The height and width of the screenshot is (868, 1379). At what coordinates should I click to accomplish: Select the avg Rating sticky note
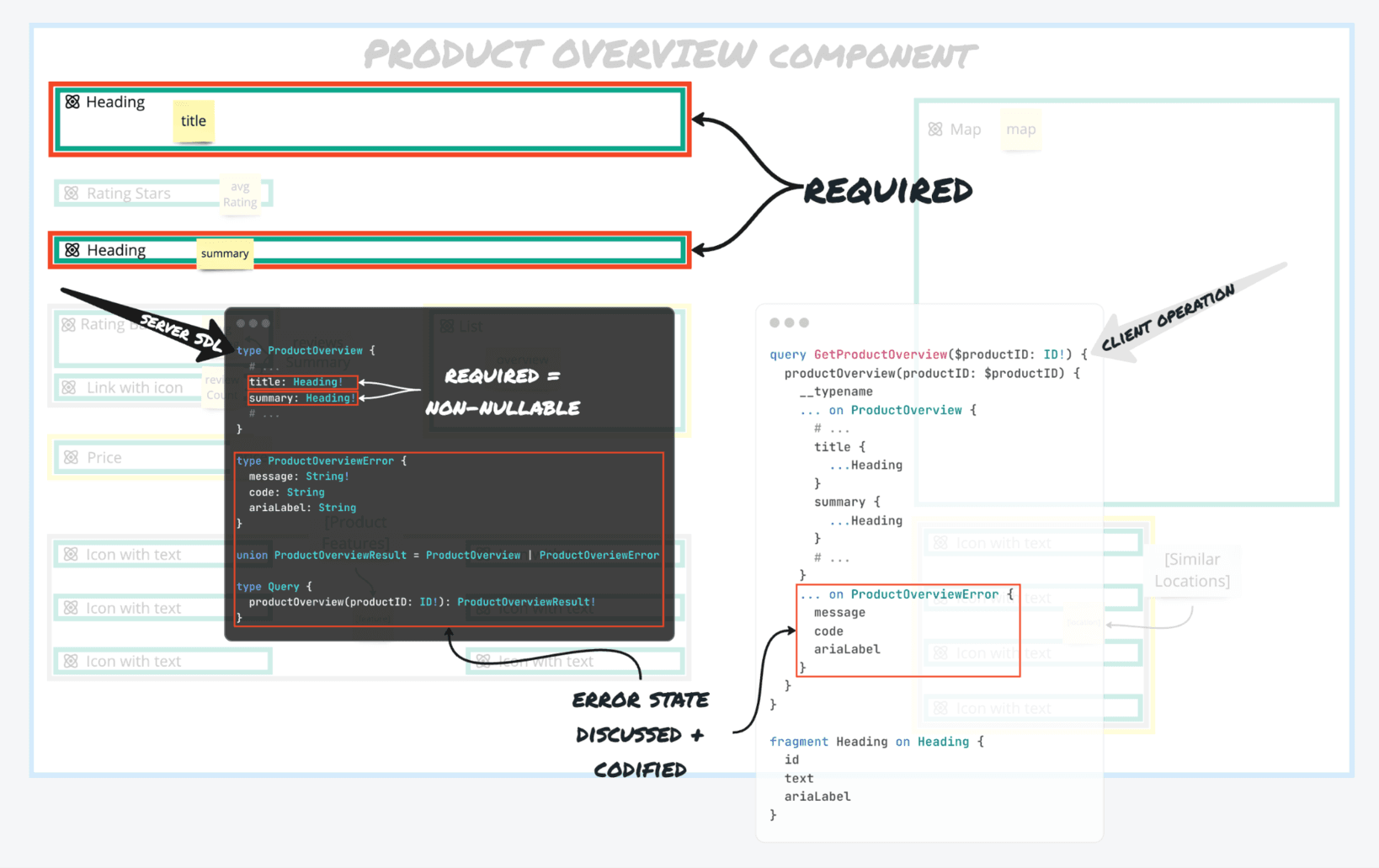(240, 194)
